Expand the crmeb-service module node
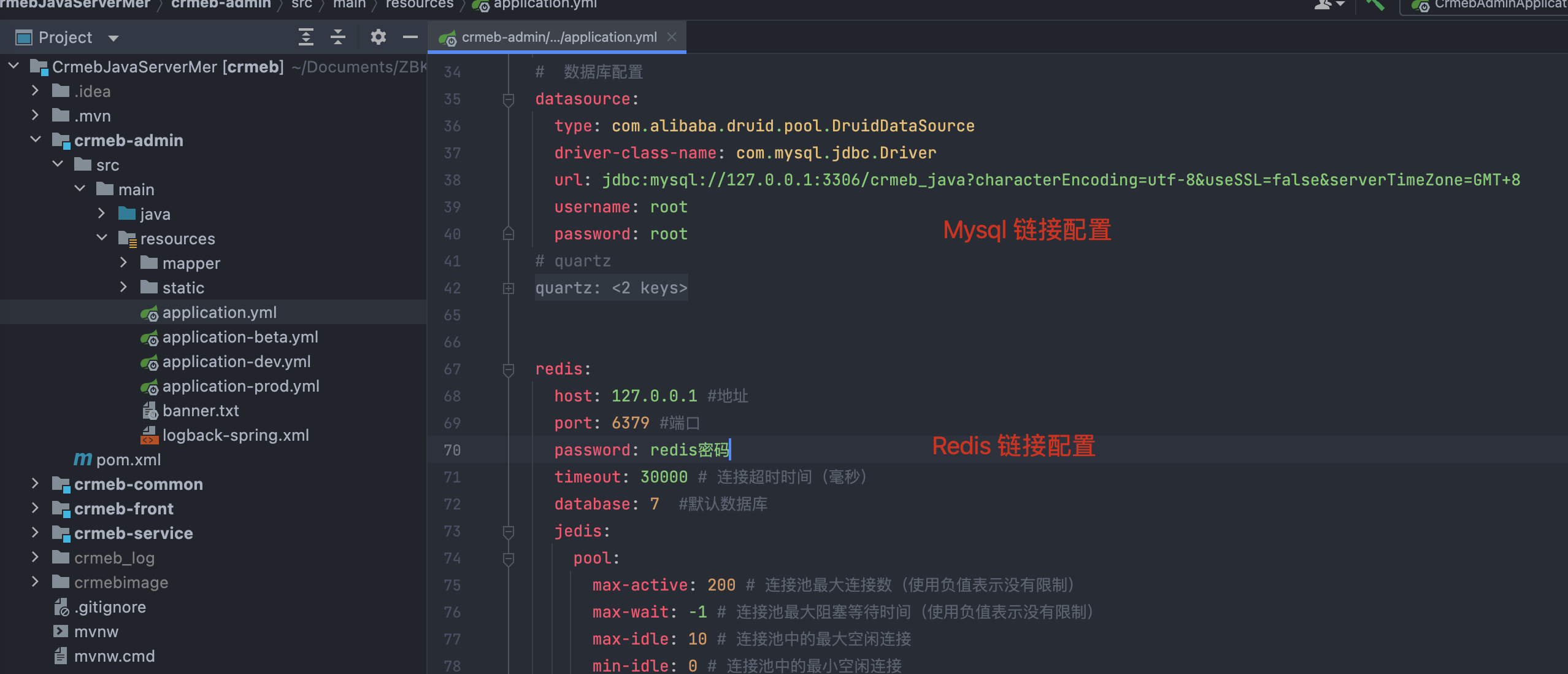This screenshot has height=674, width=1568. point(35,533)
